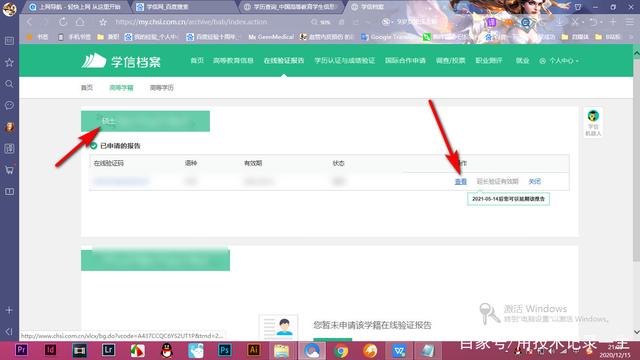
Task: Open 职业测评 navigation item
Action: [489, 60]
